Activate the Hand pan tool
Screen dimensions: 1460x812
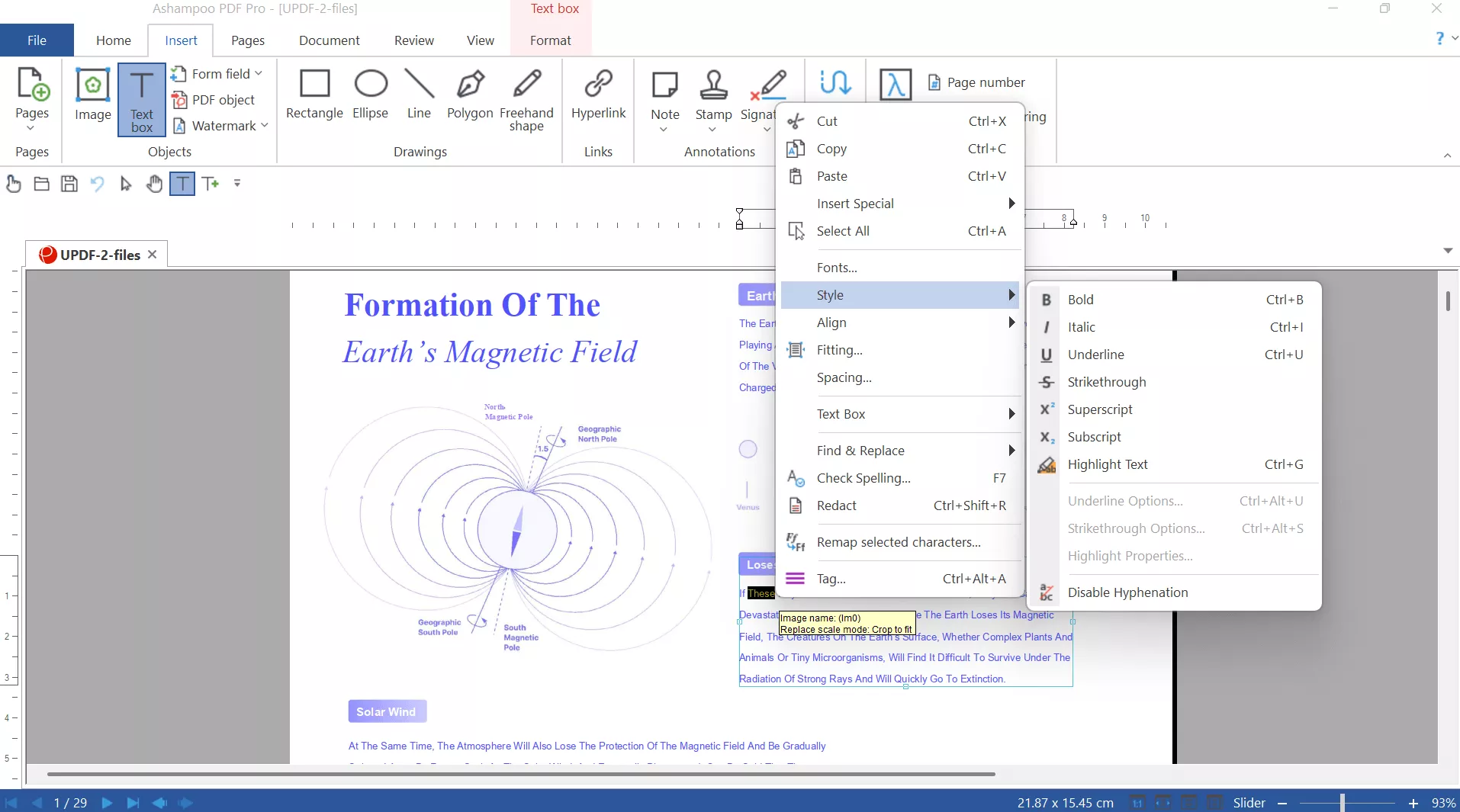click(x=155, y=184)
